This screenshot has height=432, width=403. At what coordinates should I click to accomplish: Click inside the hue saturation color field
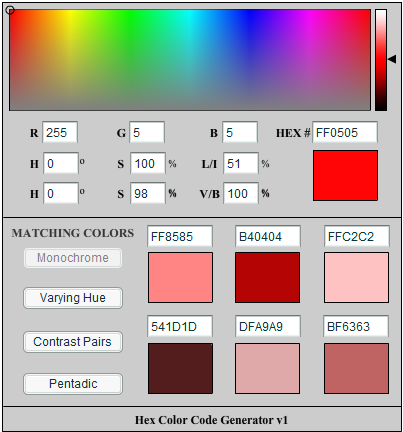tap(190, 60)
